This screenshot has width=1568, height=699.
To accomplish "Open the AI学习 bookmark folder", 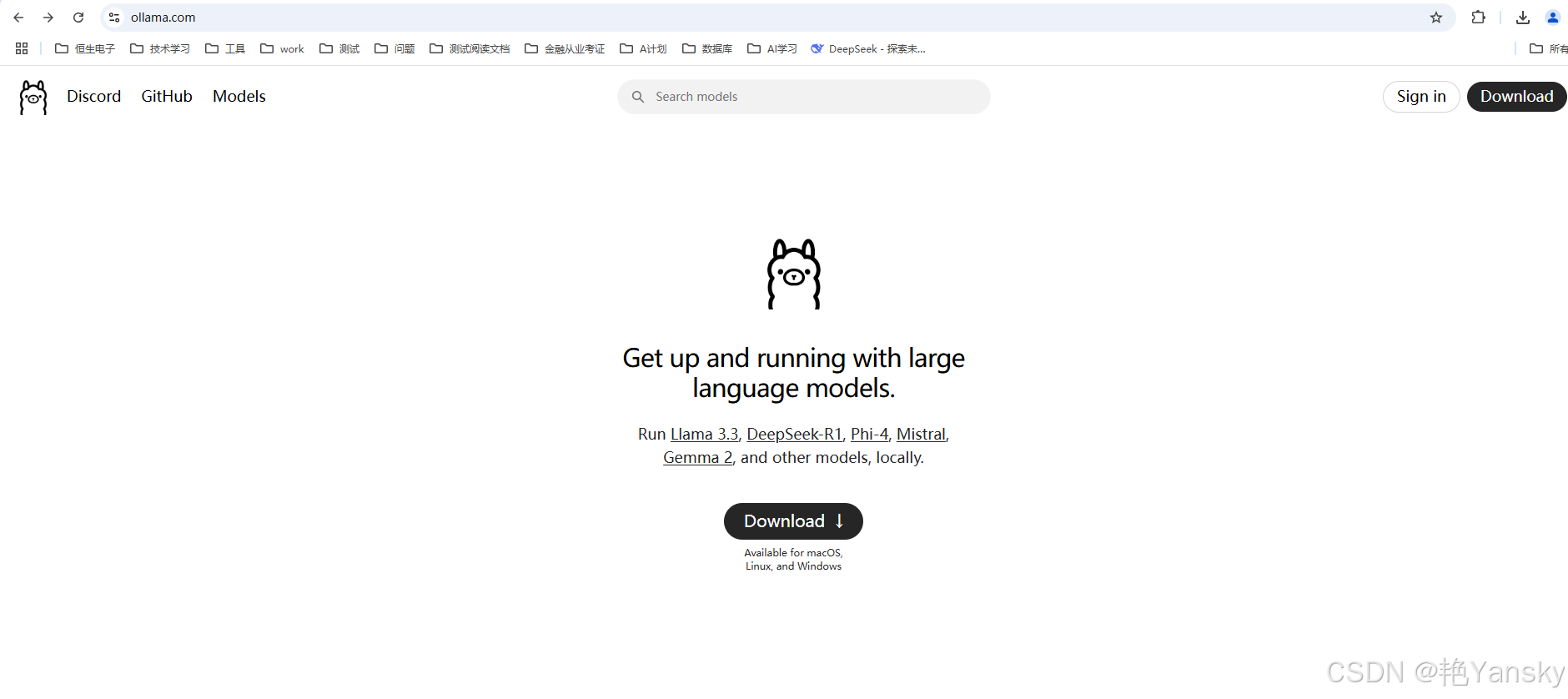I will (x=772, y=48).
